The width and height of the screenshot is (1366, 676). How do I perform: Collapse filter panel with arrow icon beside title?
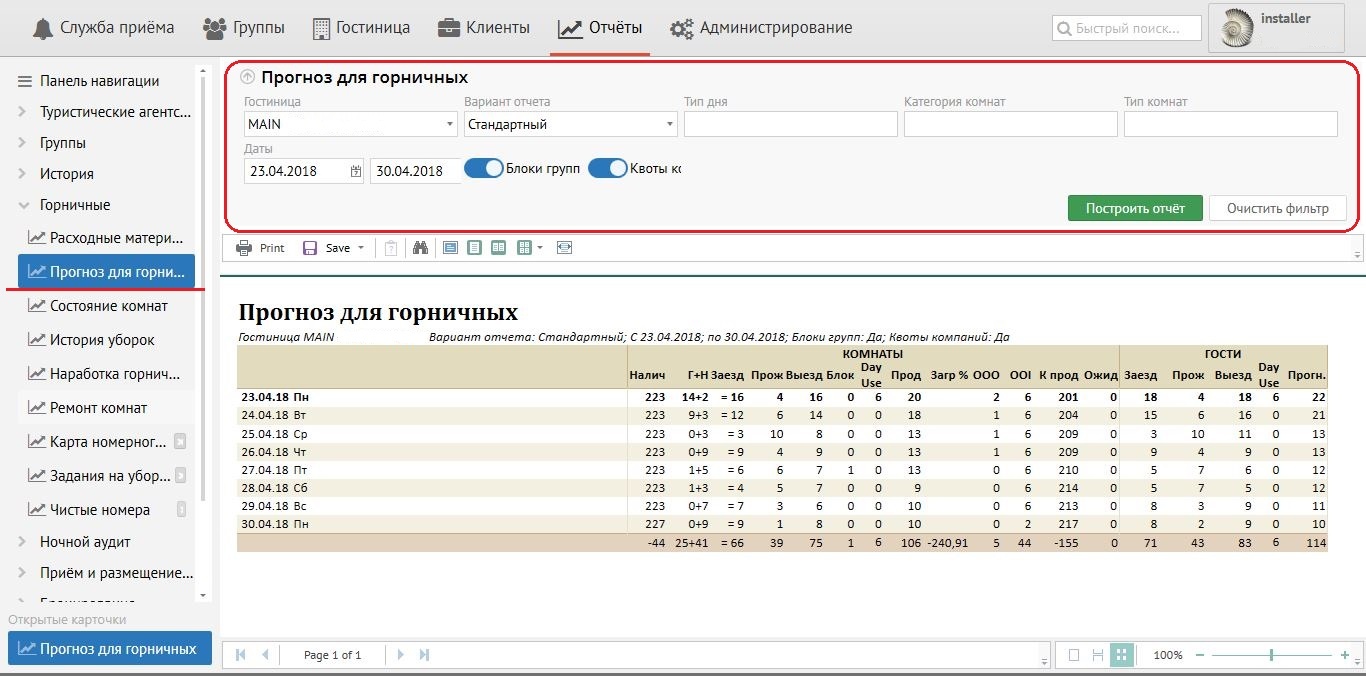point(247,77)
